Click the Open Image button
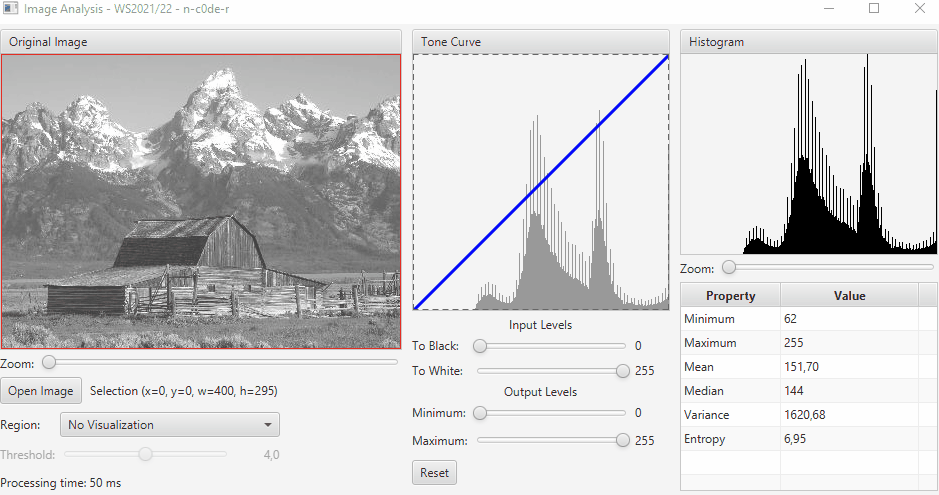The width and height of the screenshot is (939, 495). coord(41,391)
